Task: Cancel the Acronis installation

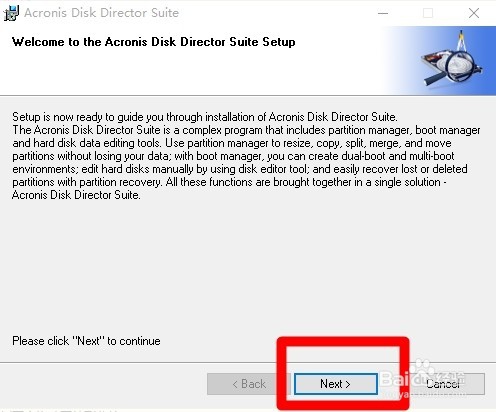Action: [444, 384]
